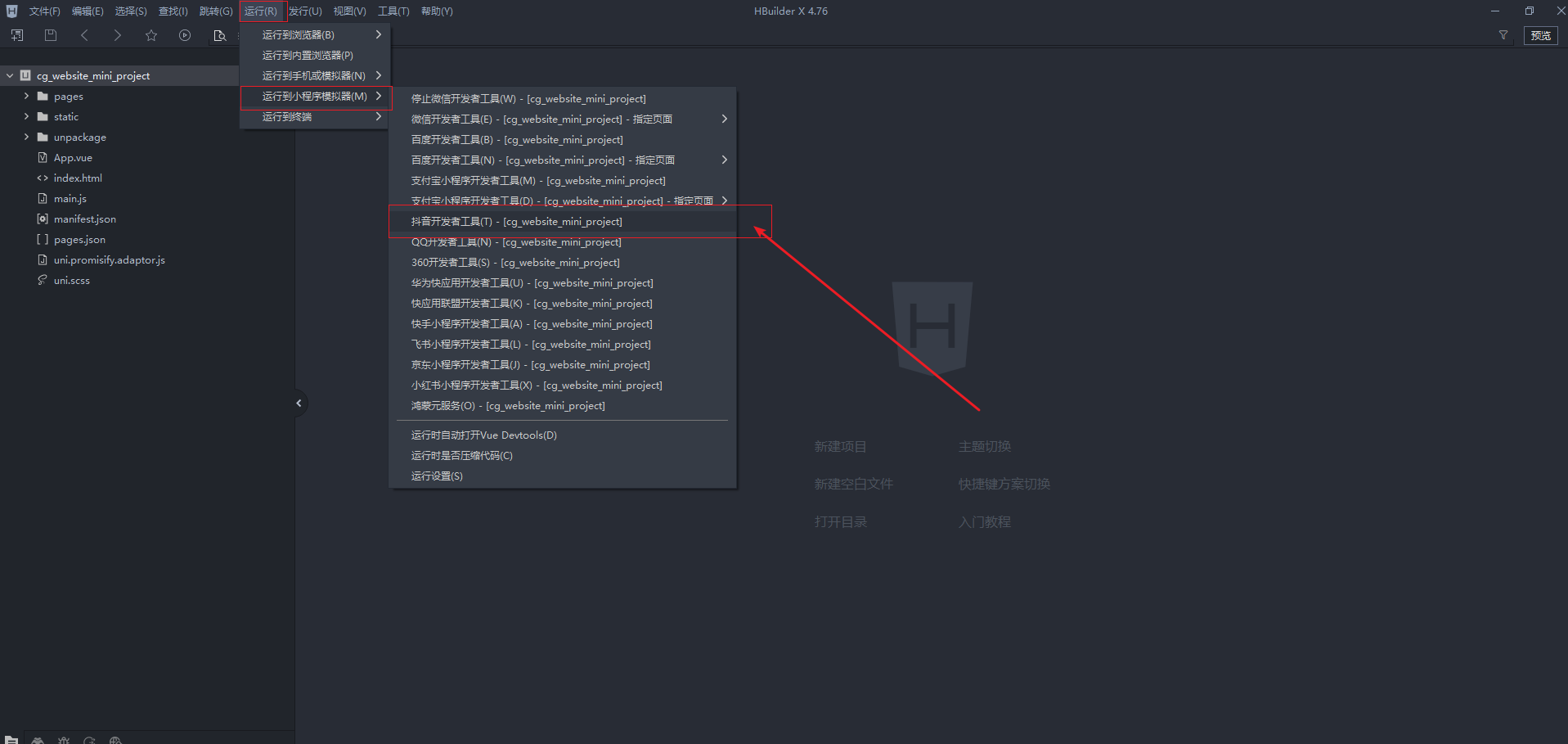
Task: Select 抖音开发者工具 menu entry
Action: click(x=516, y=222)
